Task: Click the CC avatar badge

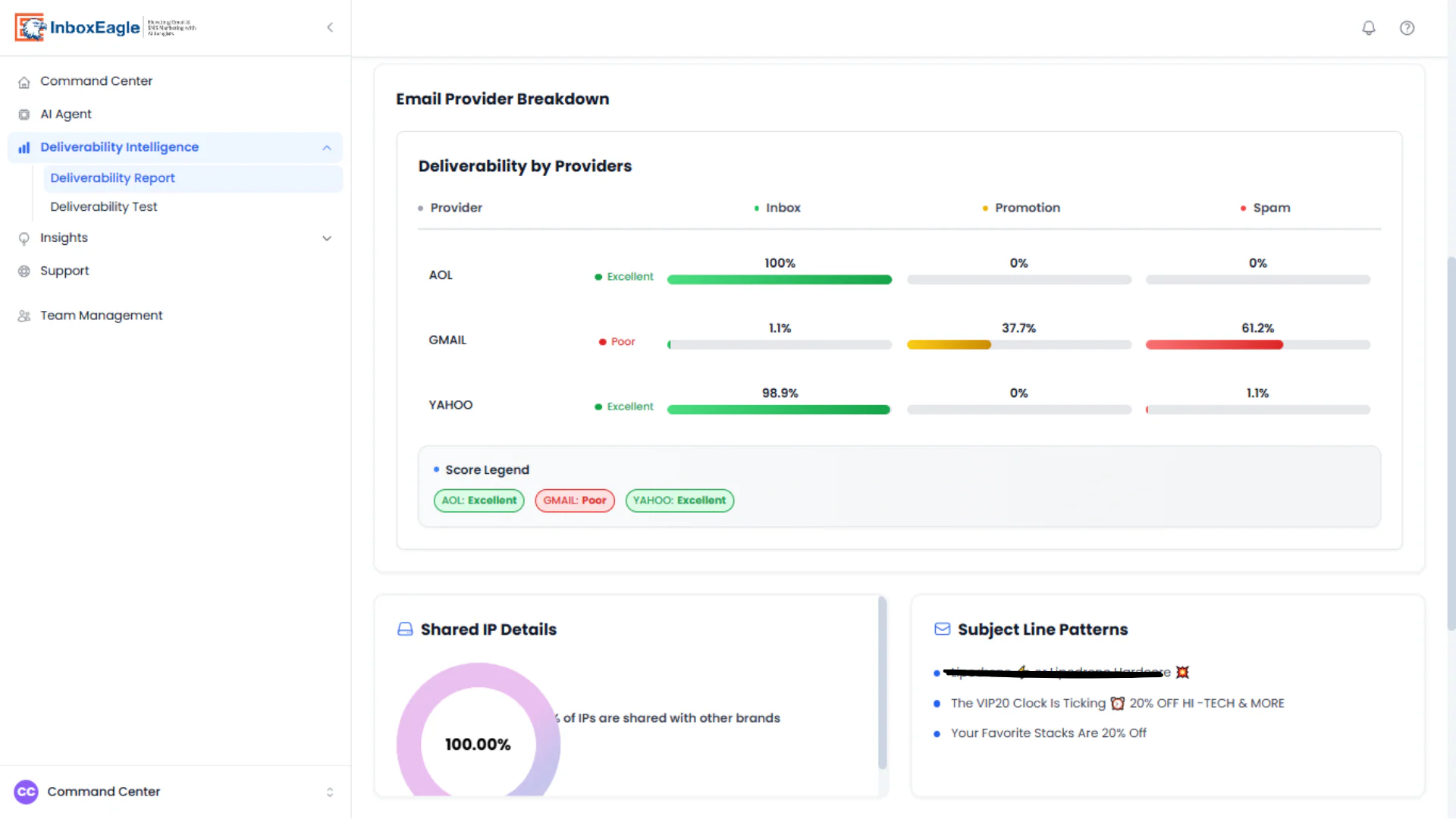Action: pyautogui.click(x=26, y=792)
